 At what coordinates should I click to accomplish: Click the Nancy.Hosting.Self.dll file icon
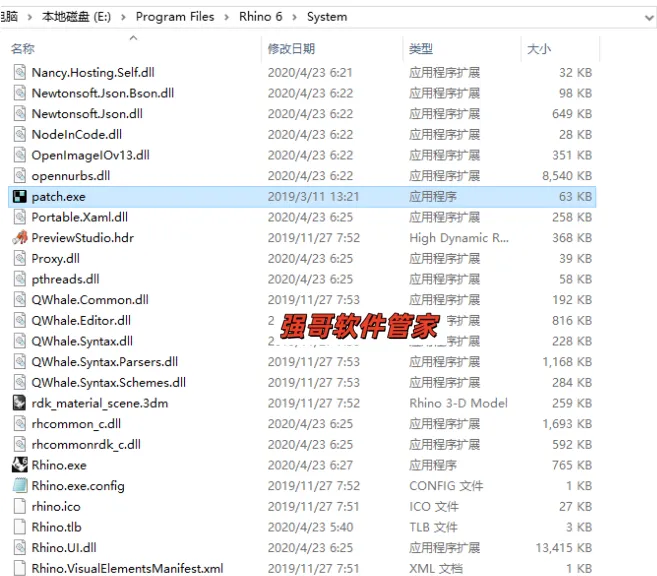(20, 72)
